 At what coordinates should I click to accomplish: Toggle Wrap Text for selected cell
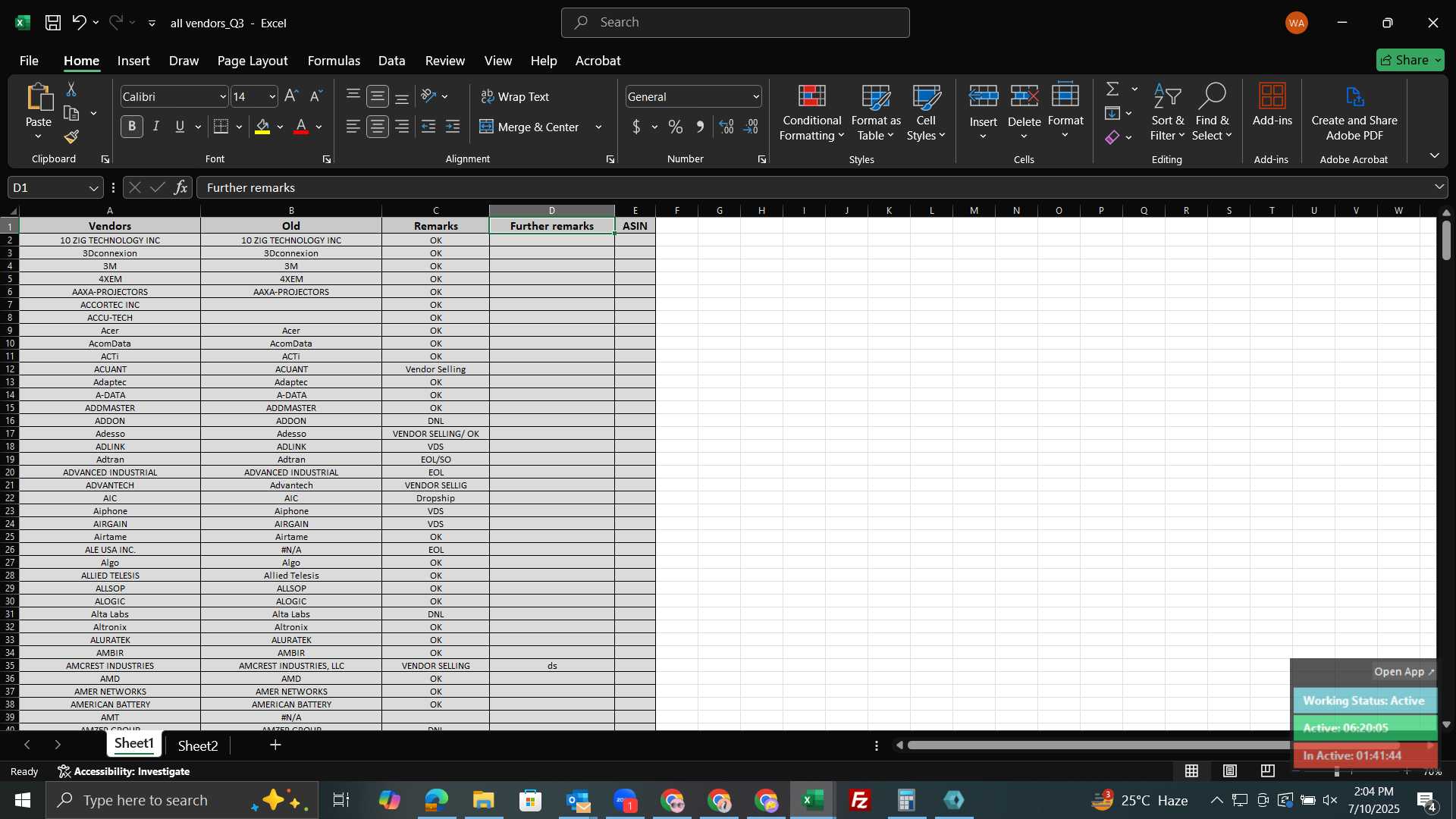pyautogui.click(x=516, y=96)
